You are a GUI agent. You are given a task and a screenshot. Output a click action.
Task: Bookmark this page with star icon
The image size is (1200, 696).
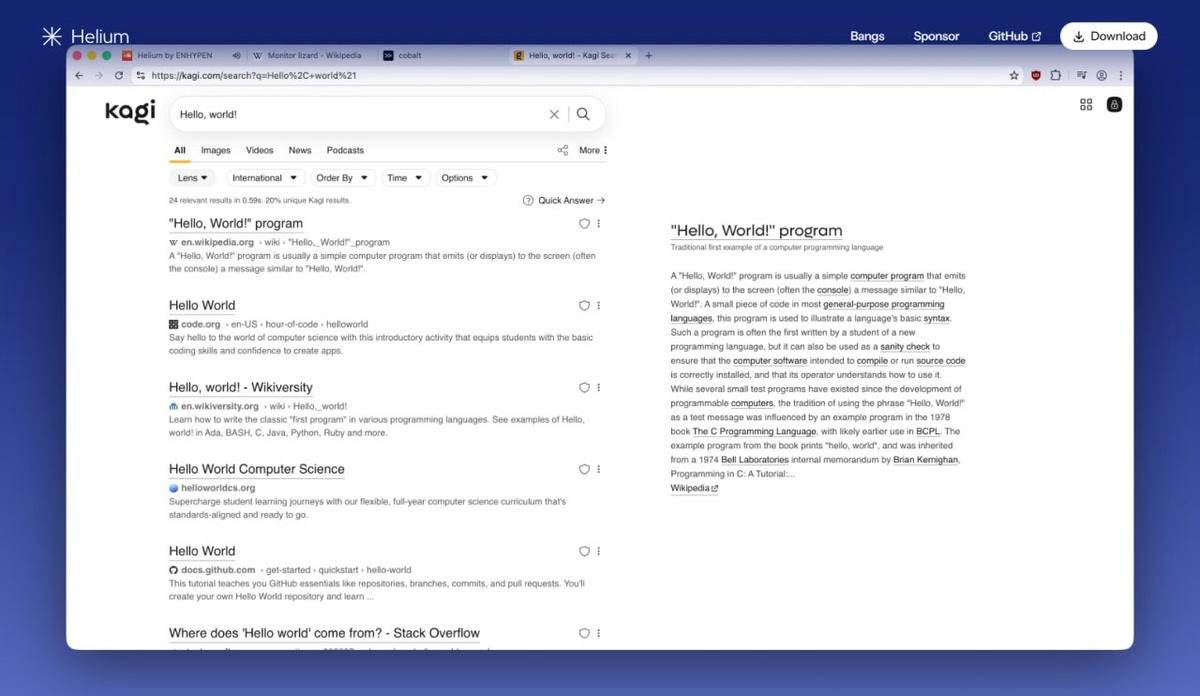1014,75
